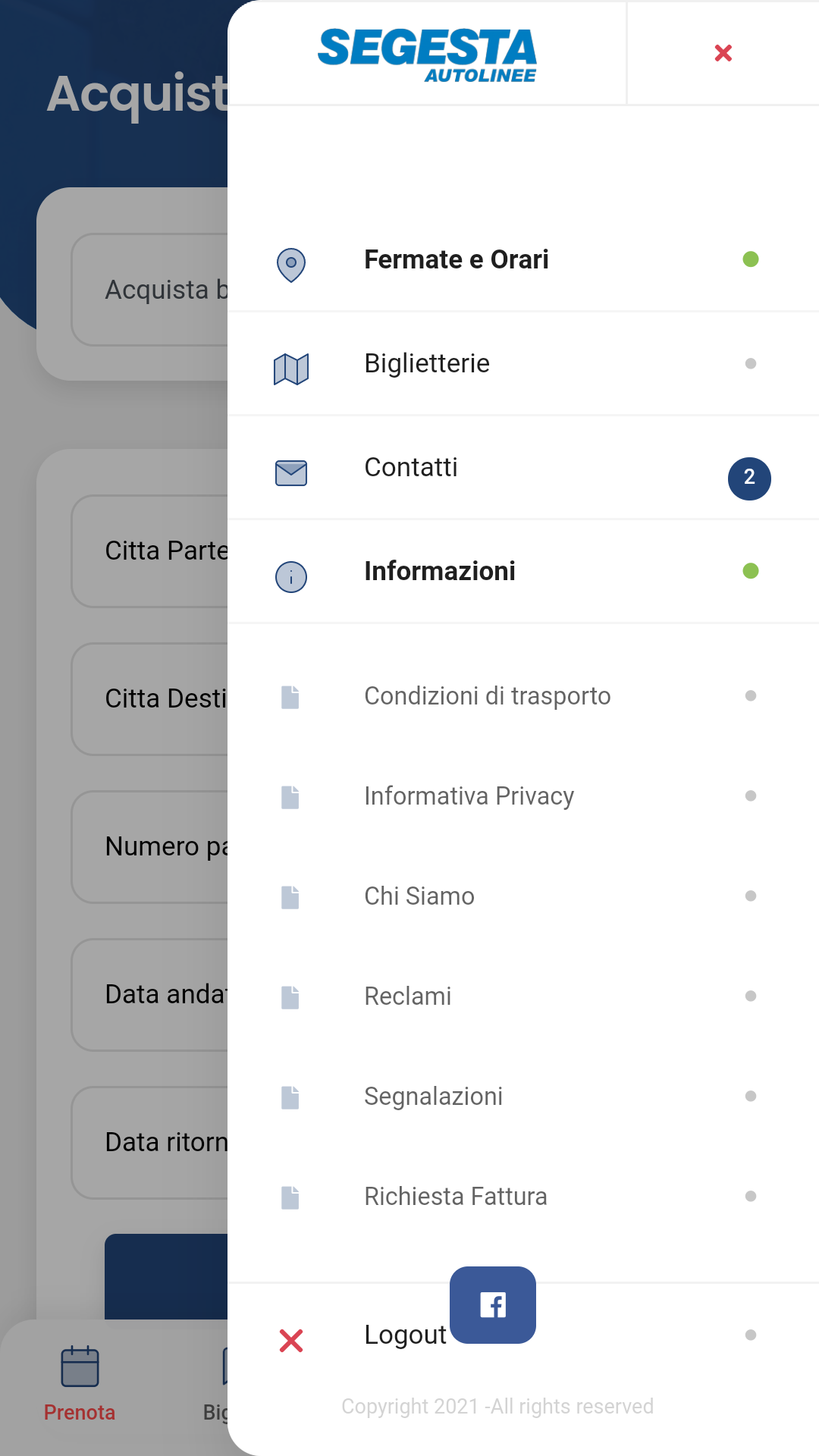Screen dimensions: 819x1456
Task: Tap the red X logout icon
Action: [291, 1341]
